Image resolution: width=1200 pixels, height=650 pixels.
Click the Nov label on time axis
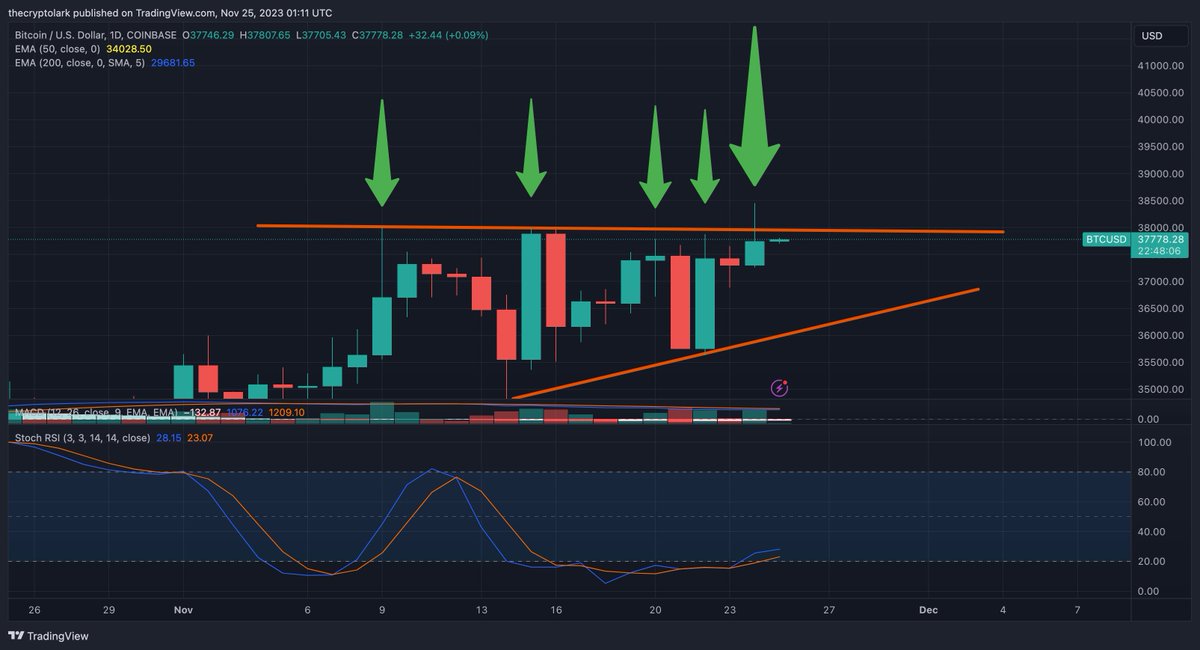[183, 609]
